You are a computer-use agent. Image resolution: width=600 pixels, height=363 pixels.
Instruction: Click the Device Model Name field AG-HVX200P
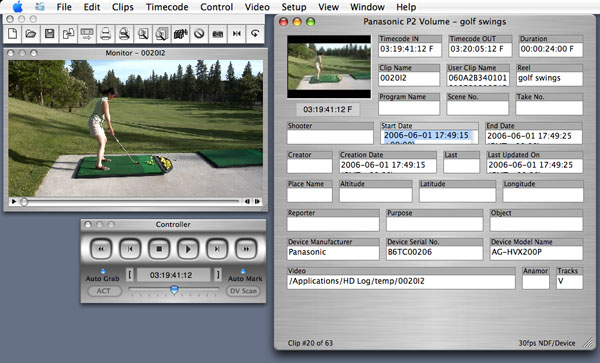coord(536,253)
